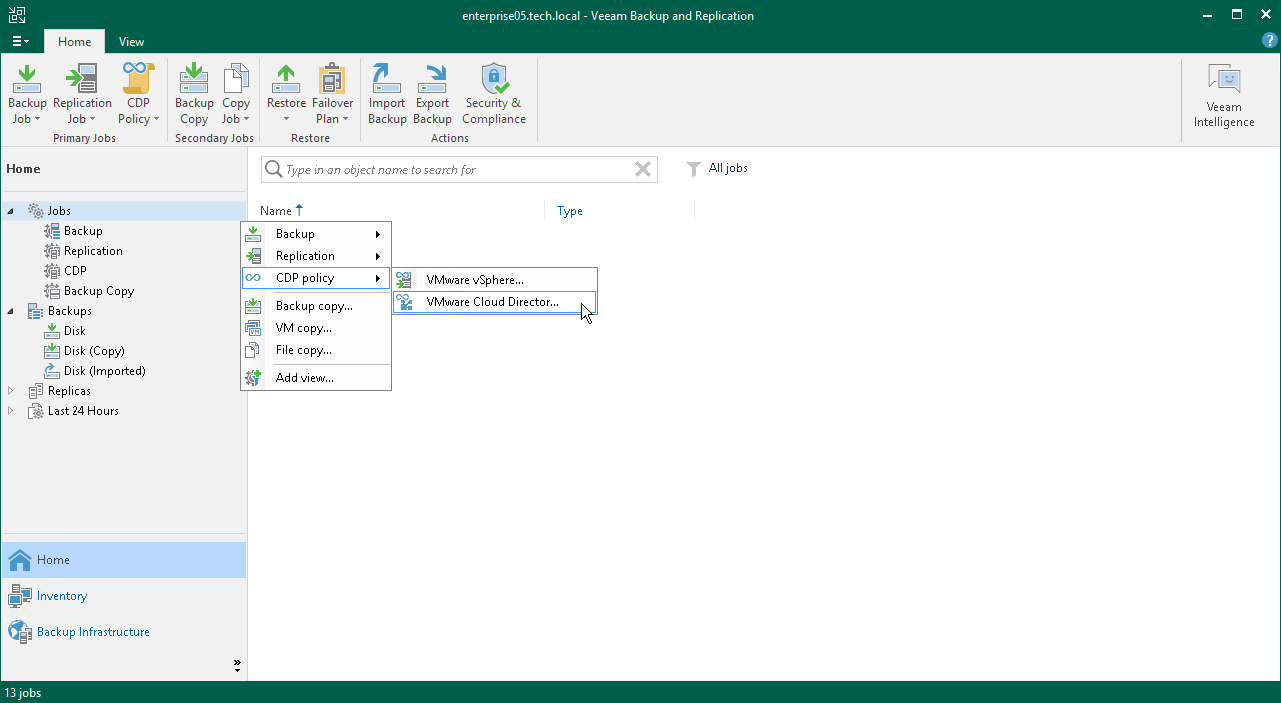Select VM copy... in context menu

(x=316, y=328)
